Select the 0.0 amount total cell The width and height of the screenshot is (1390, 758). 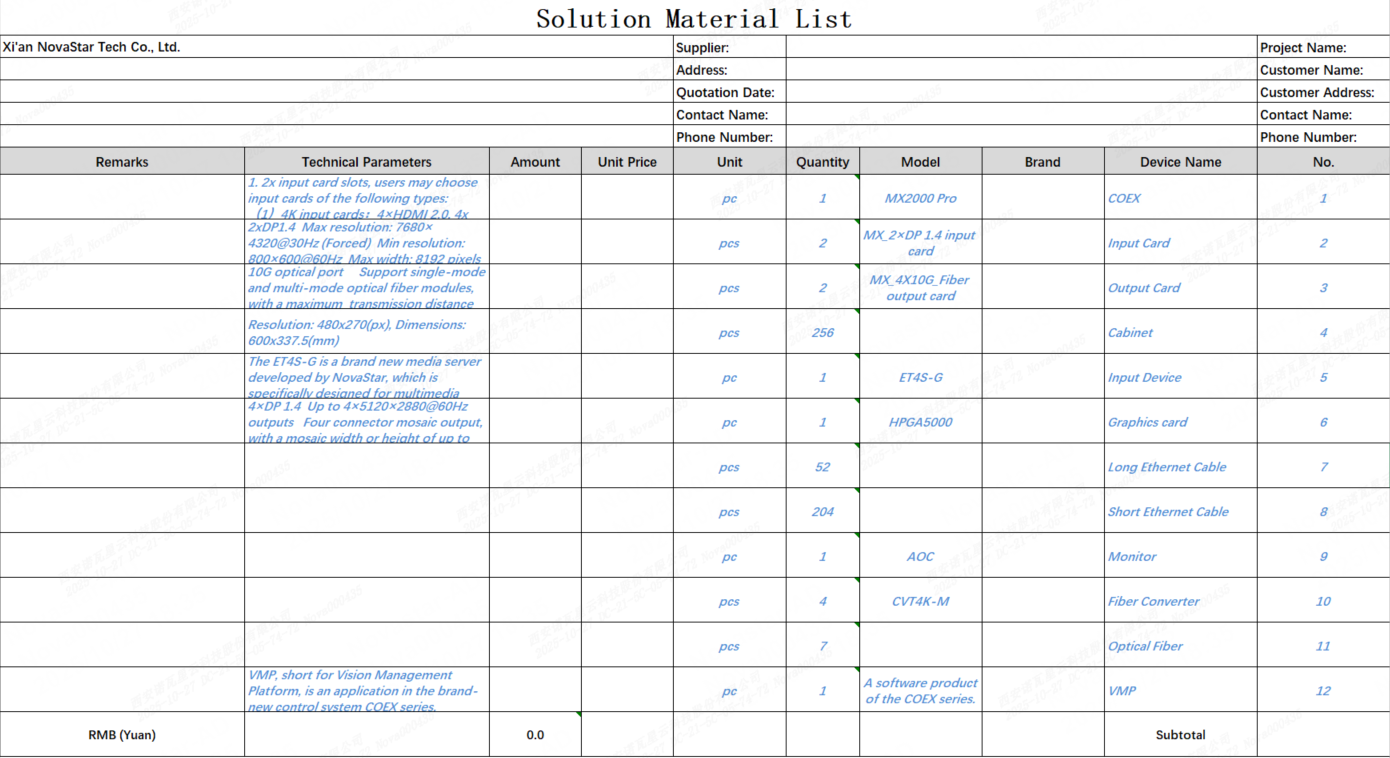pyautogui.click(x=535, y=735)
